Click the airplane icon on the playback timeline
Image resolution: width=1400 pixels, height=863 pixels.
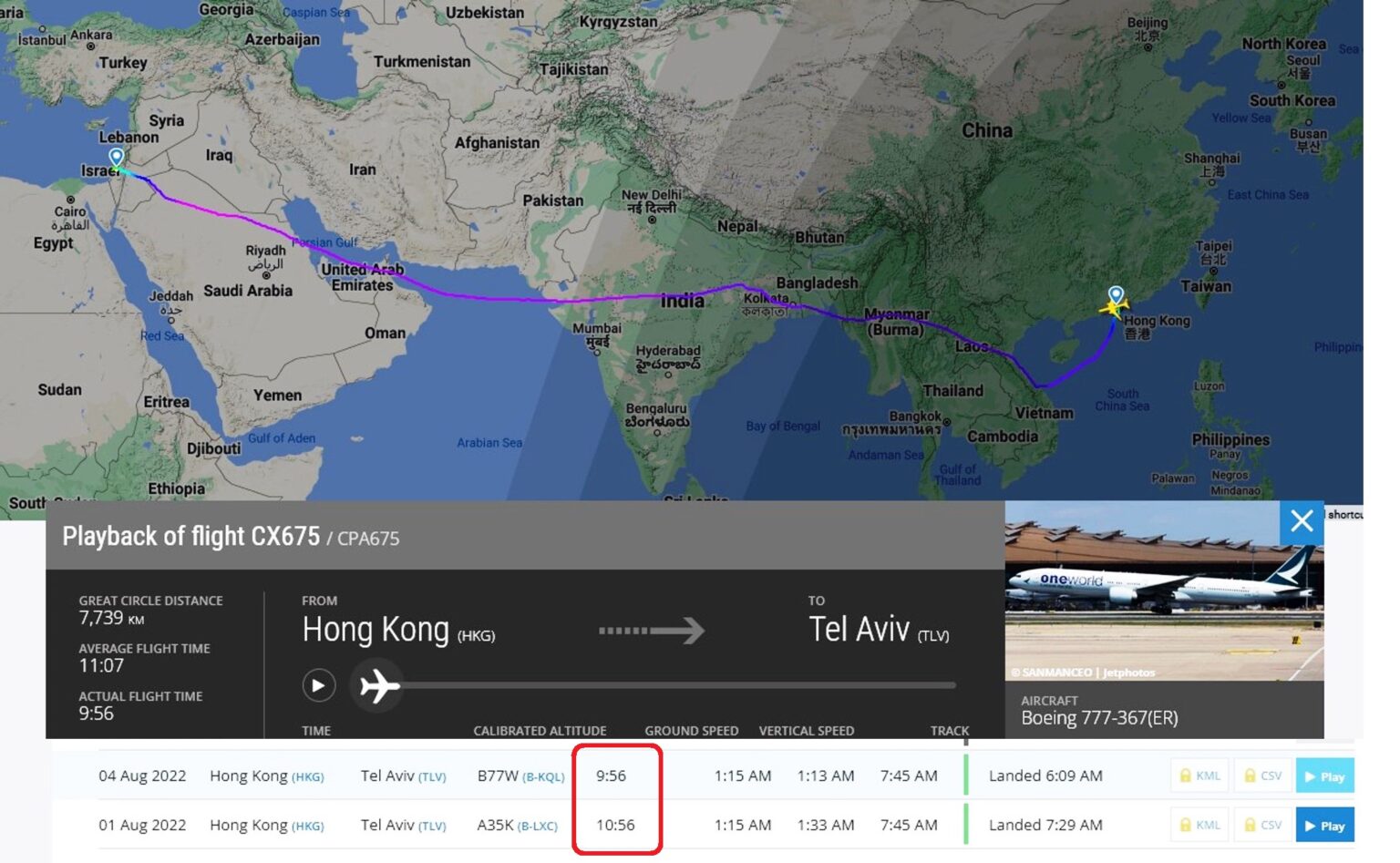pos(378,685)
